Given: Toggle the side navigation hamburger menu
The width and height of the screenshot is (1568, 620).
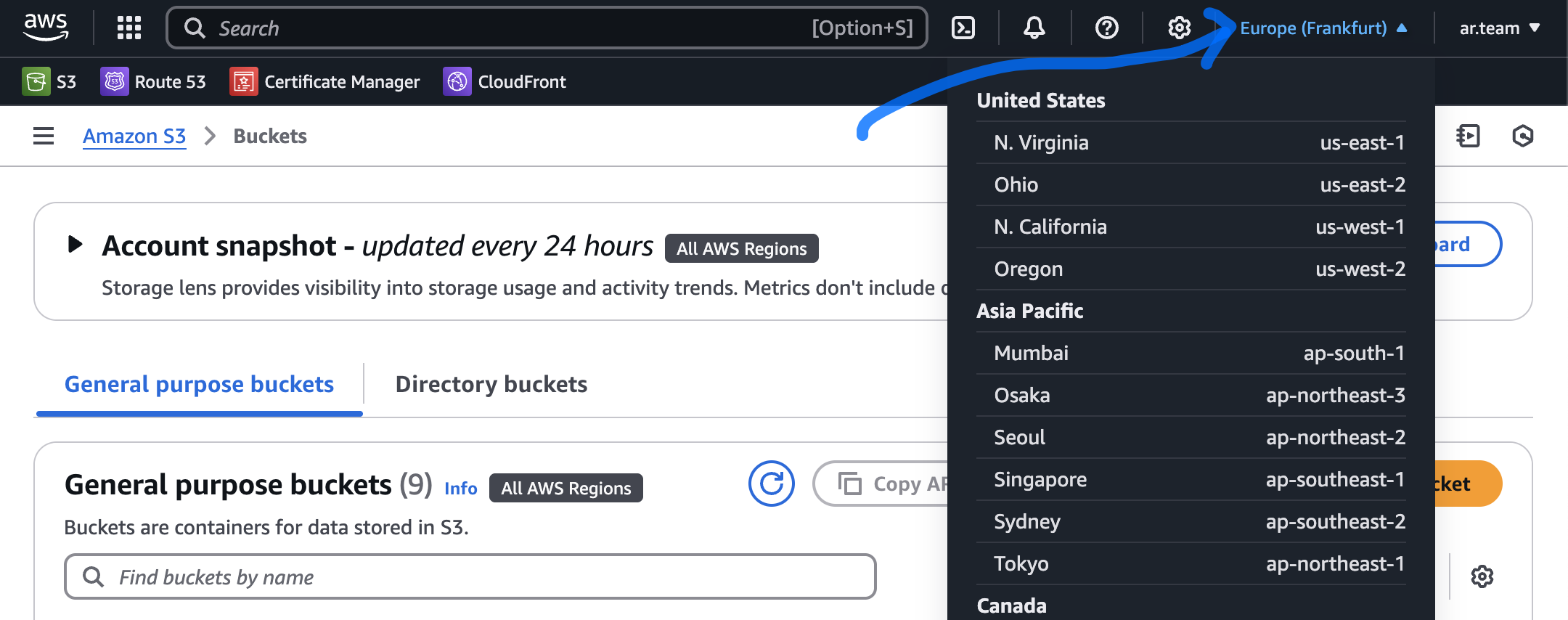Looking at the screenshot, I should [44, 136].
